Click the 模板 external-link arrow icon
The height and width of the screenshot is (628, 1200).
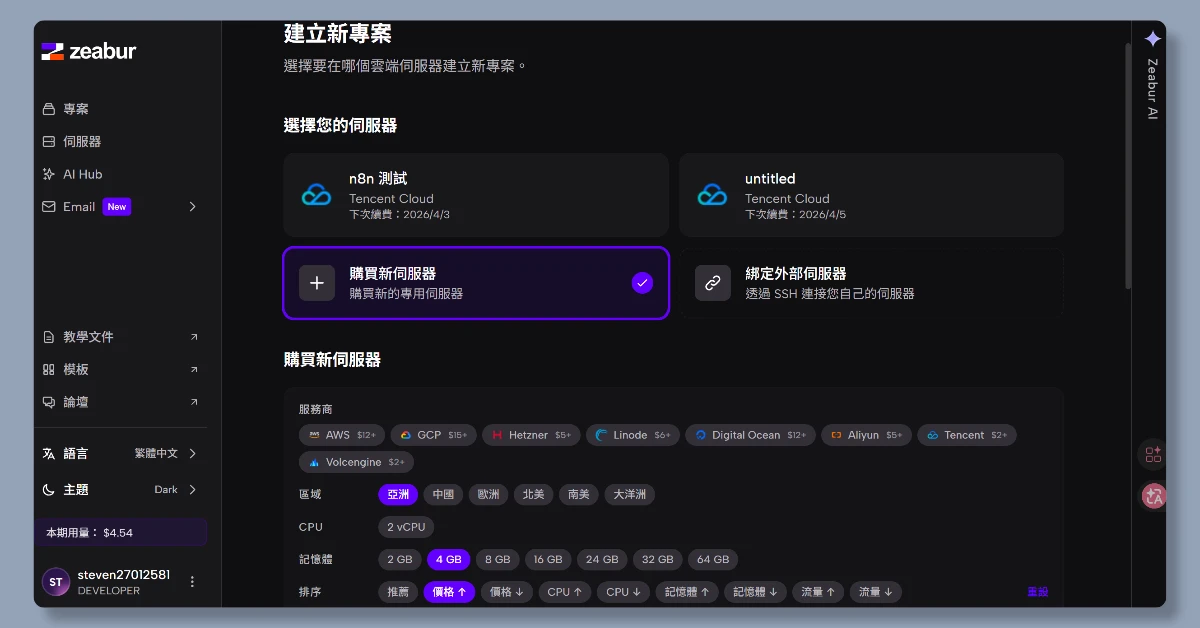194,369
